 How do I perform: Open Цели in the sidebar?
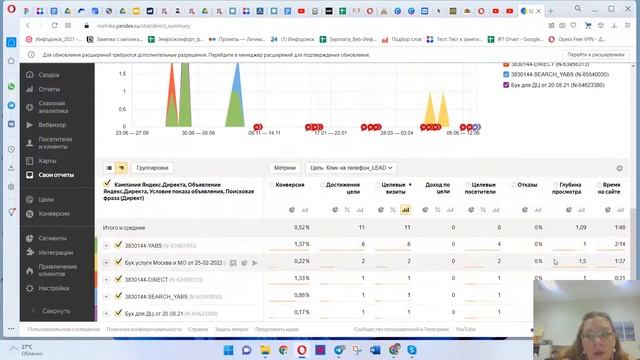click(x=46, y=200)
